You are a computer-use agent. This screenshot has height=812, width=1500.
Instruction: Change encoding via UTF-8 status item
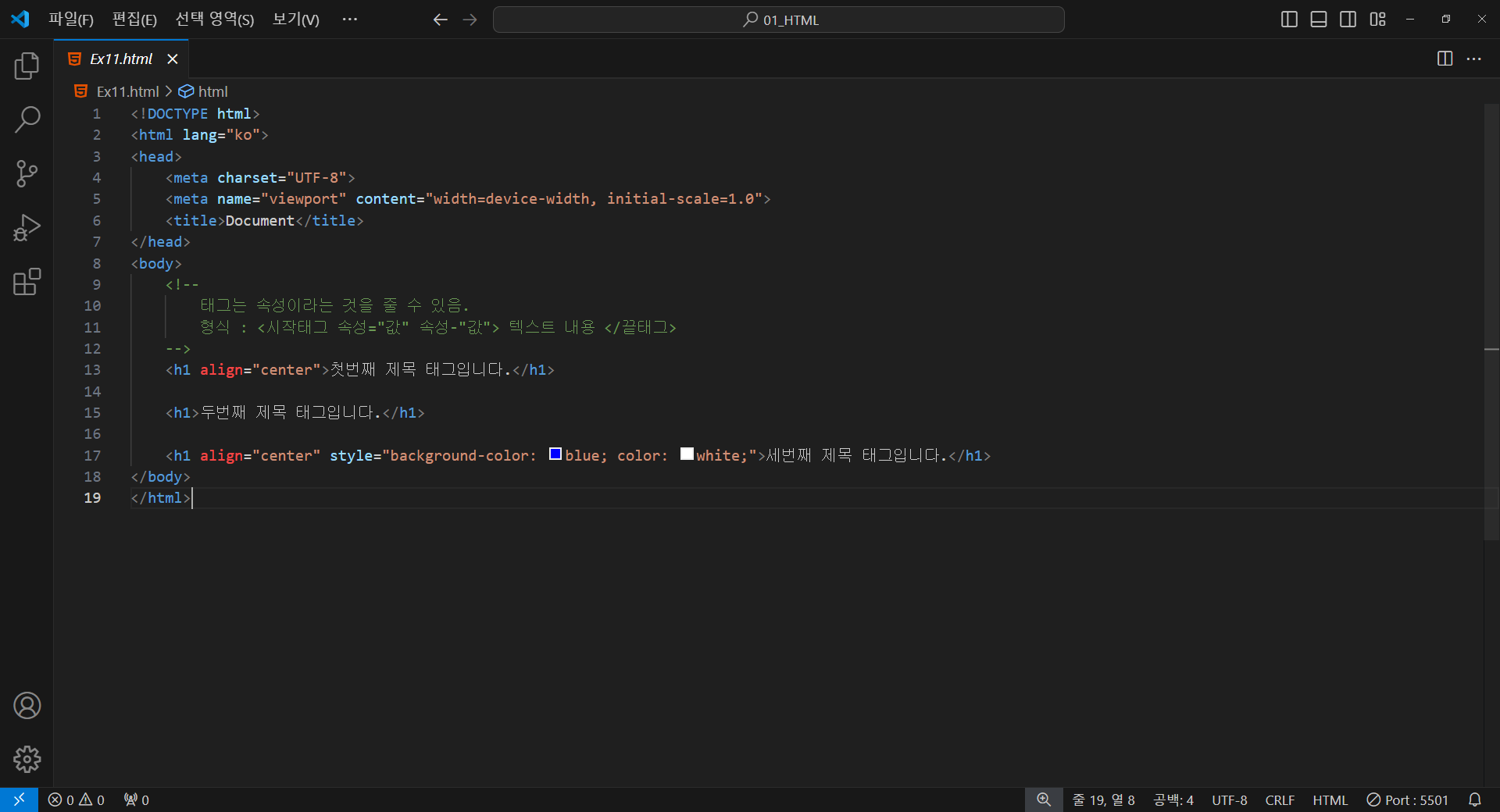pyautogui.click(x=1230, y=800)
